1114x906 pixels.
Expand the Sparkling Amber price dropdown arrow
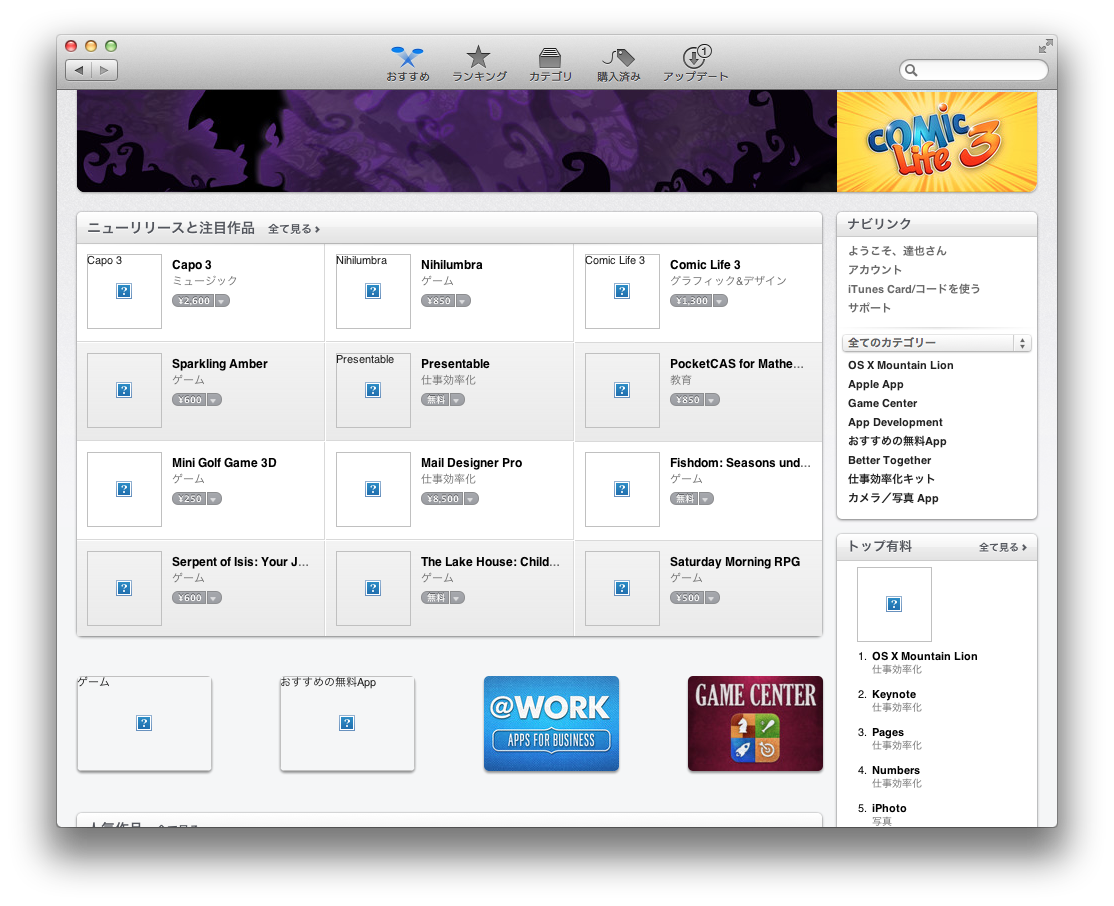pos(214,400)
